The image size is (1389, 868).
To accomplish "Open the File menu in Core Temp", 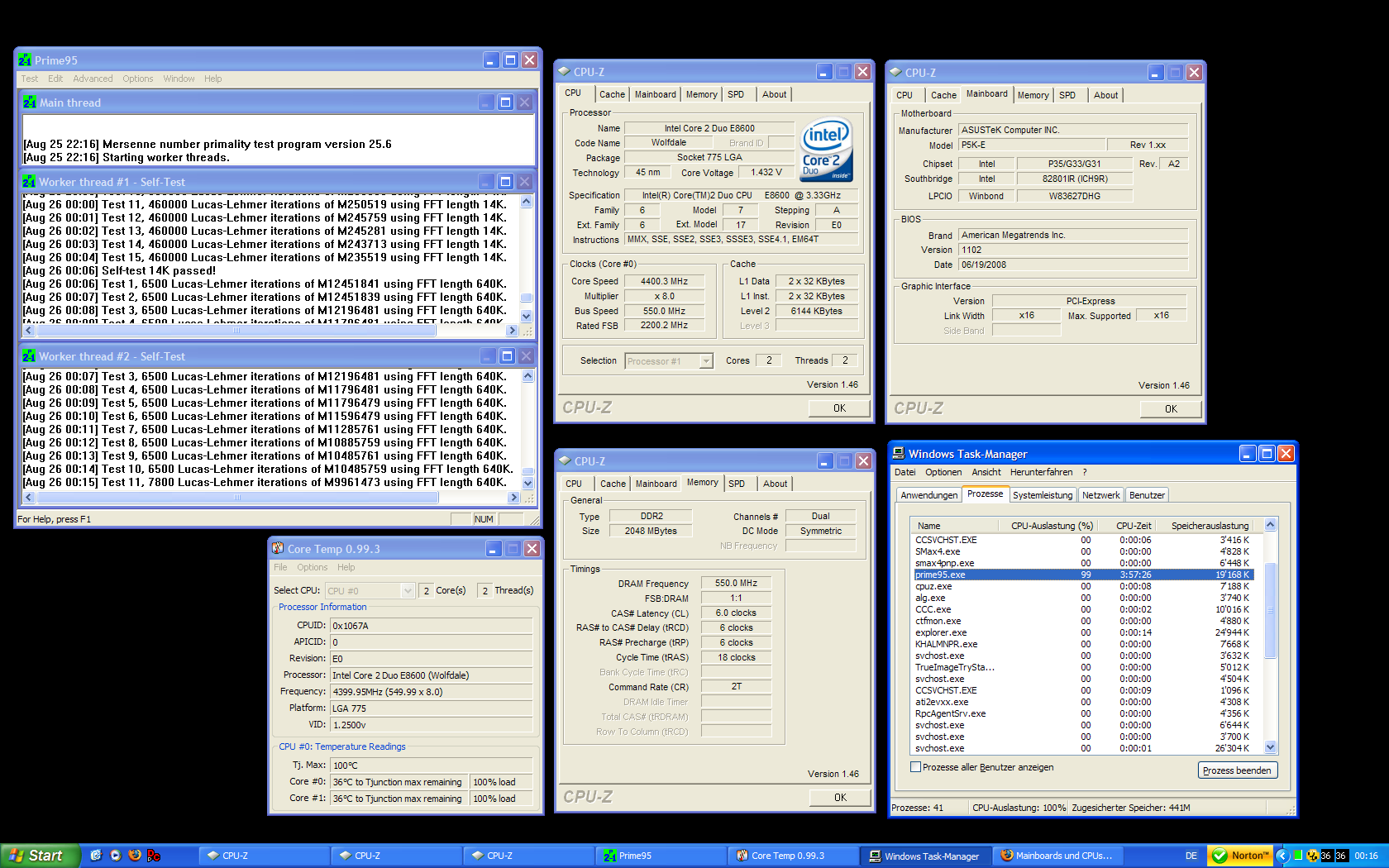I will pos(280,567).
